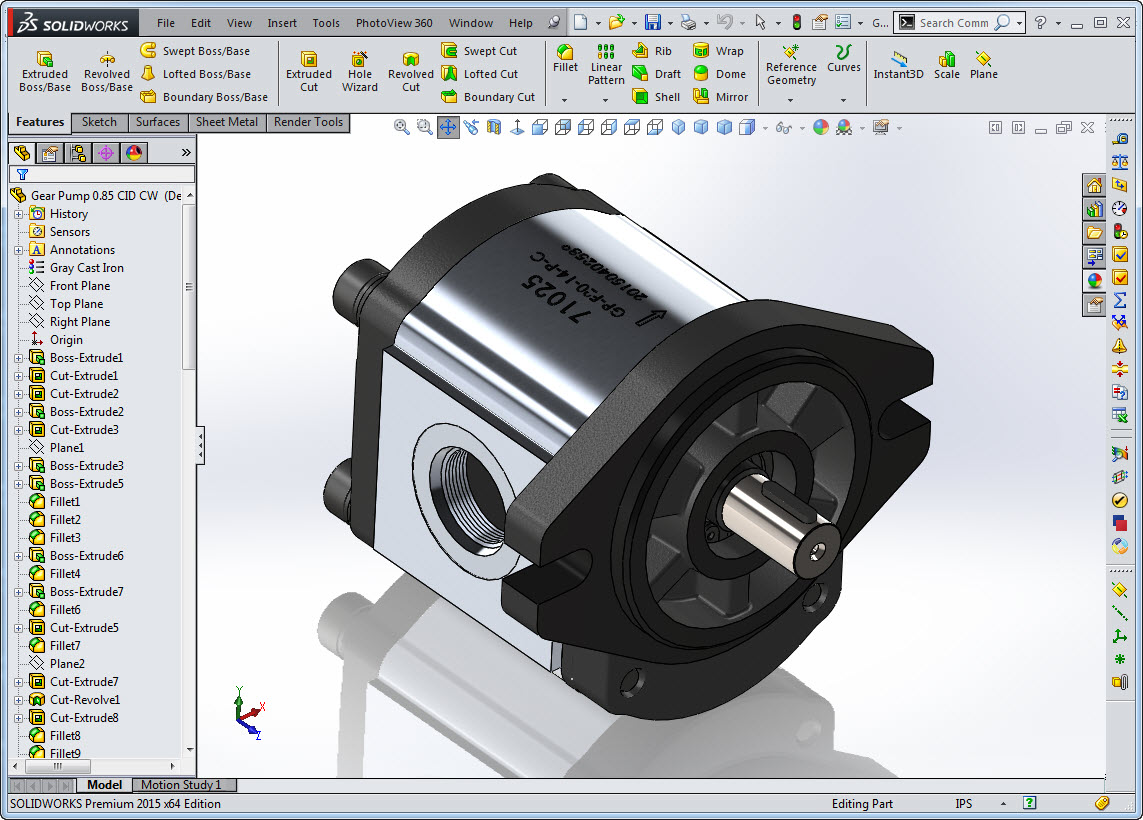1143x820 pixels.
Task: Activate the Extruded Cut tool
Action: click(308, 71)
